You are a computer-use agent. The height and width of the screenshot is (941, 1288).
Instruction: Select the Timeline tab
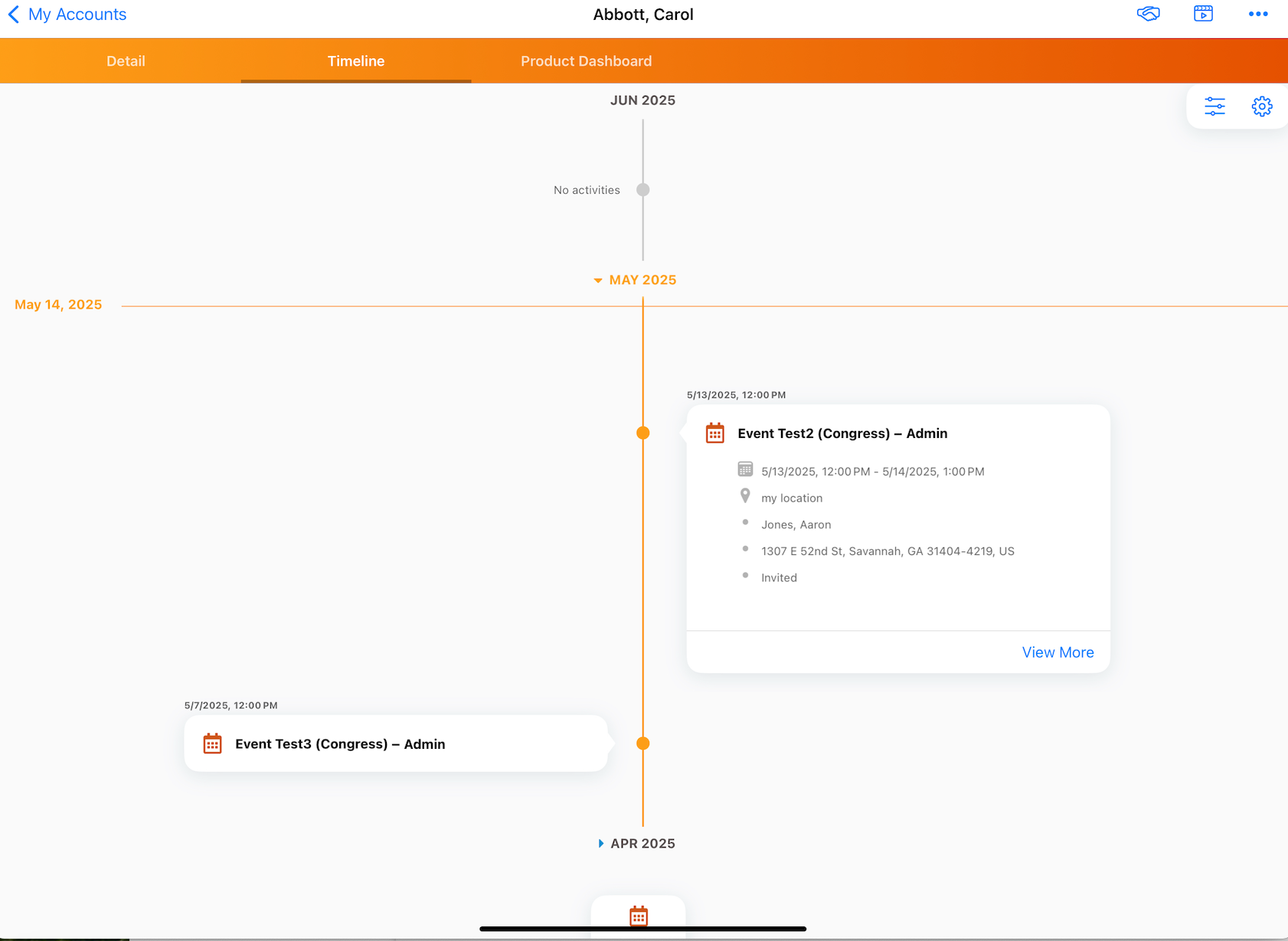pyautogui.click(x=356, y=61)
